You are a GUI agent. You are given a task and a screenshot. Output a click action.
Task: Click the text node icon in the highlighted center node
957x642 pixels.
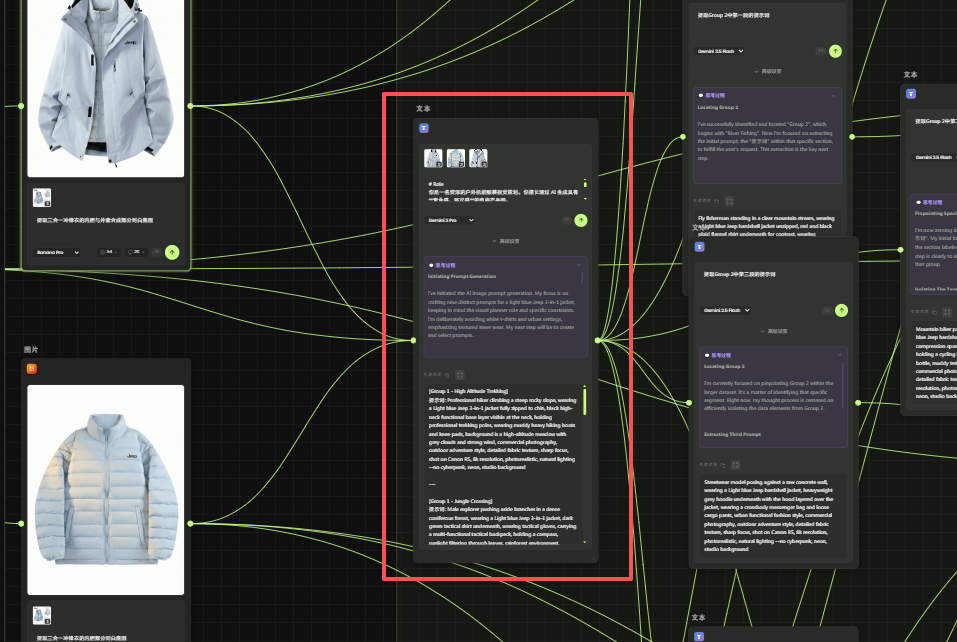pos(424,128)
